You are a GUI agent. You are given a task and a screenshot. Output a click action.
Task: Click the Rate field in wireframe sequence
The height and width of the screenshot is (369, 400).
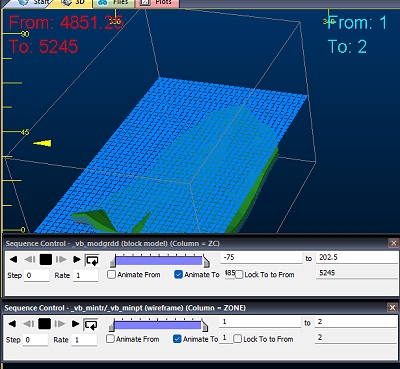pos(85,340)
